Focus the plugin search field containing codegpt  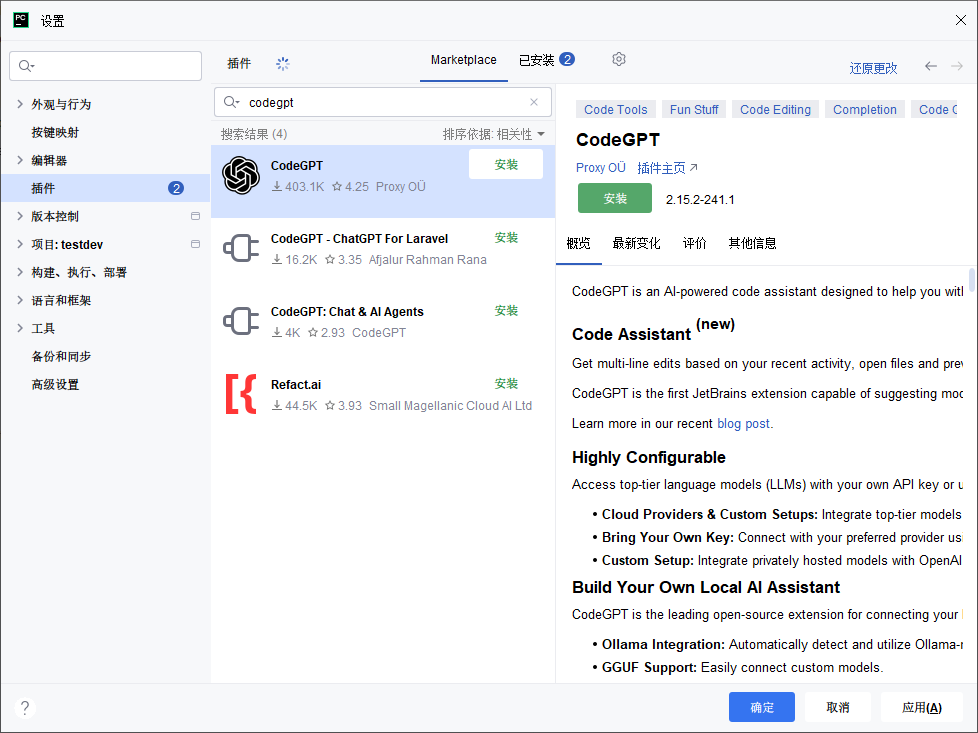tap(383, 102)
